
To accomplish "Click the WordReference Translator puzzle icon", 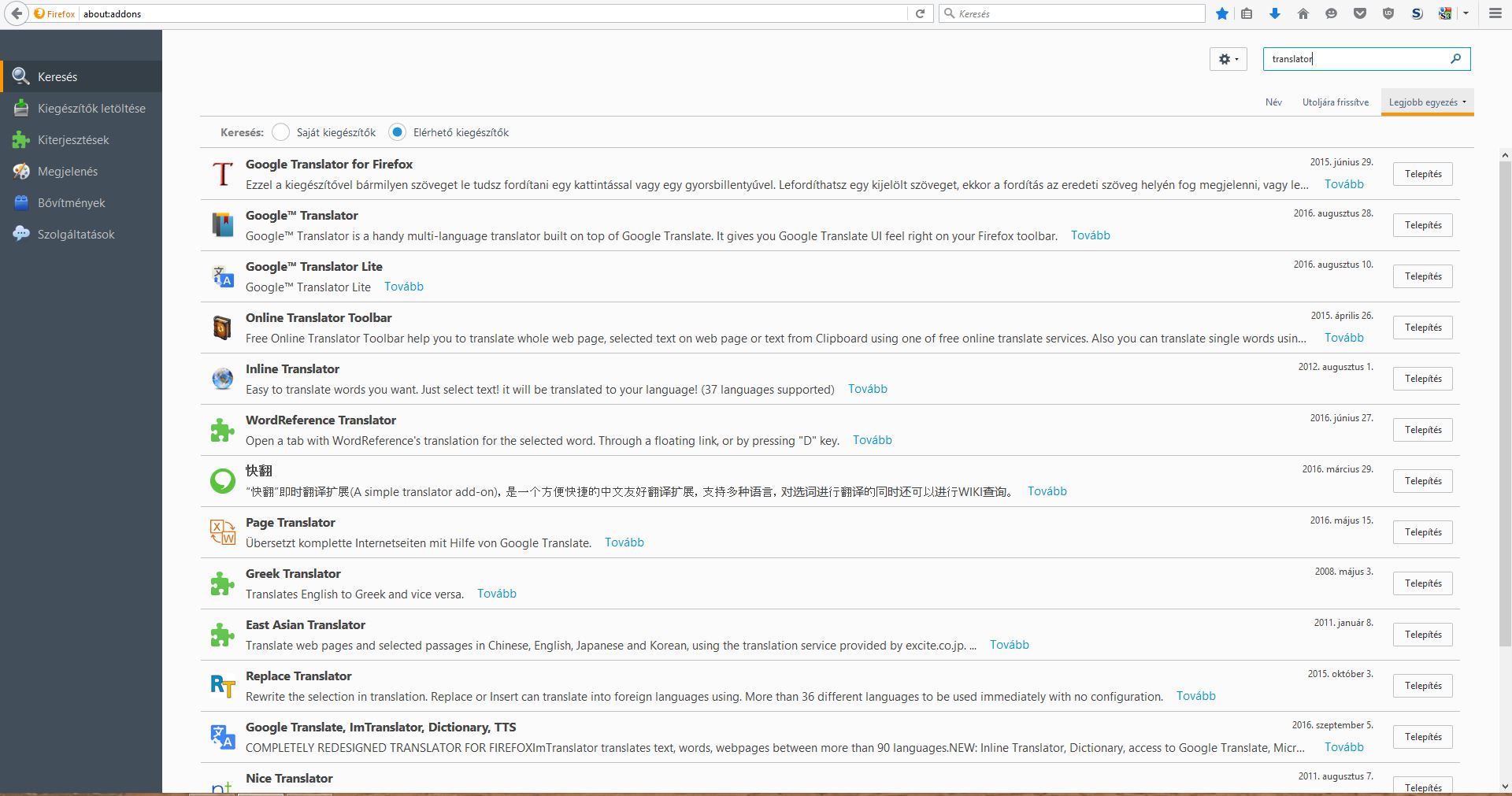I will pyautogui.click(x=223, y=430).
